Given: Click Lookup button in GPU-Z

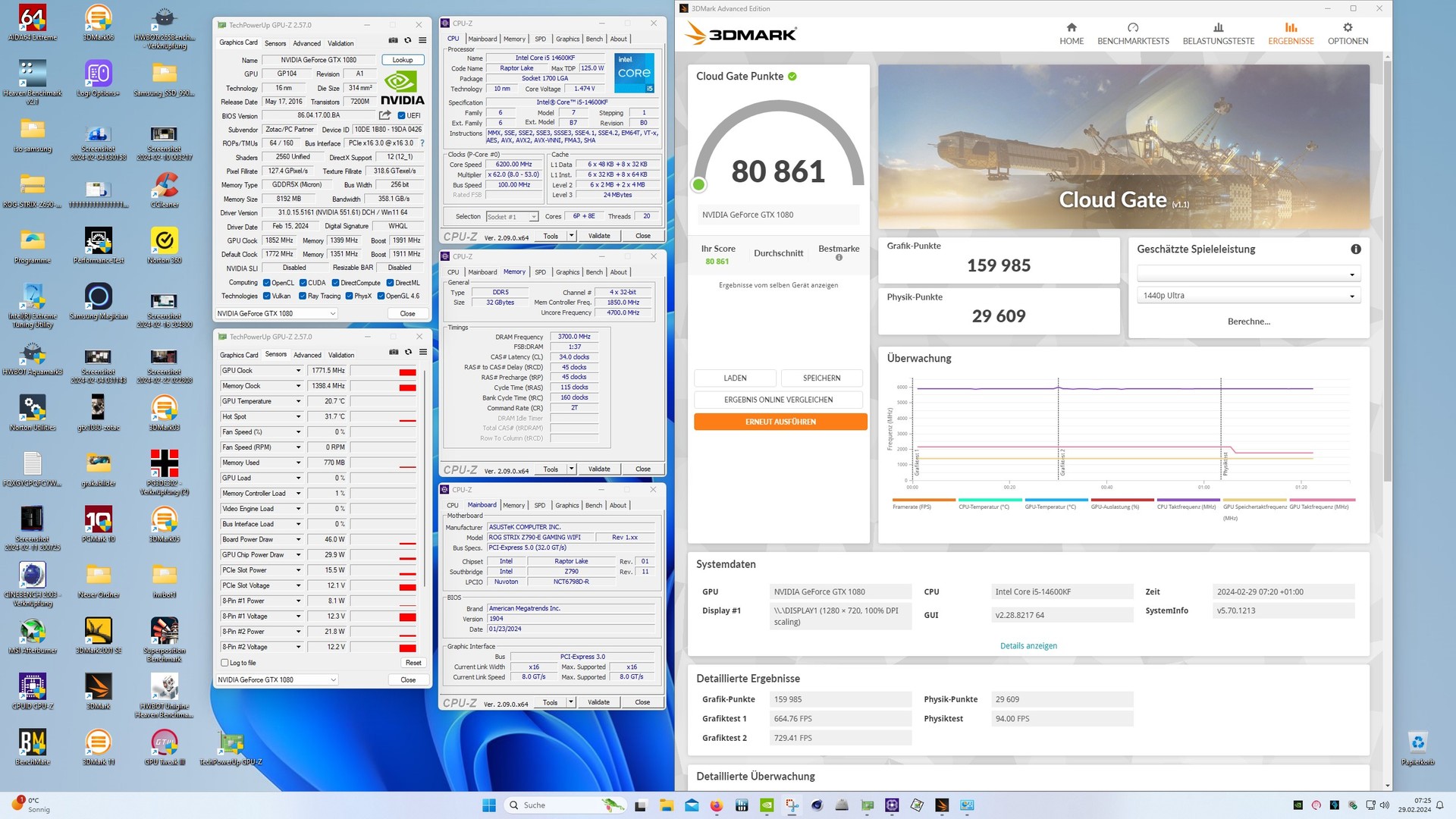Looking at the screenshot, I should click(403, 60).
